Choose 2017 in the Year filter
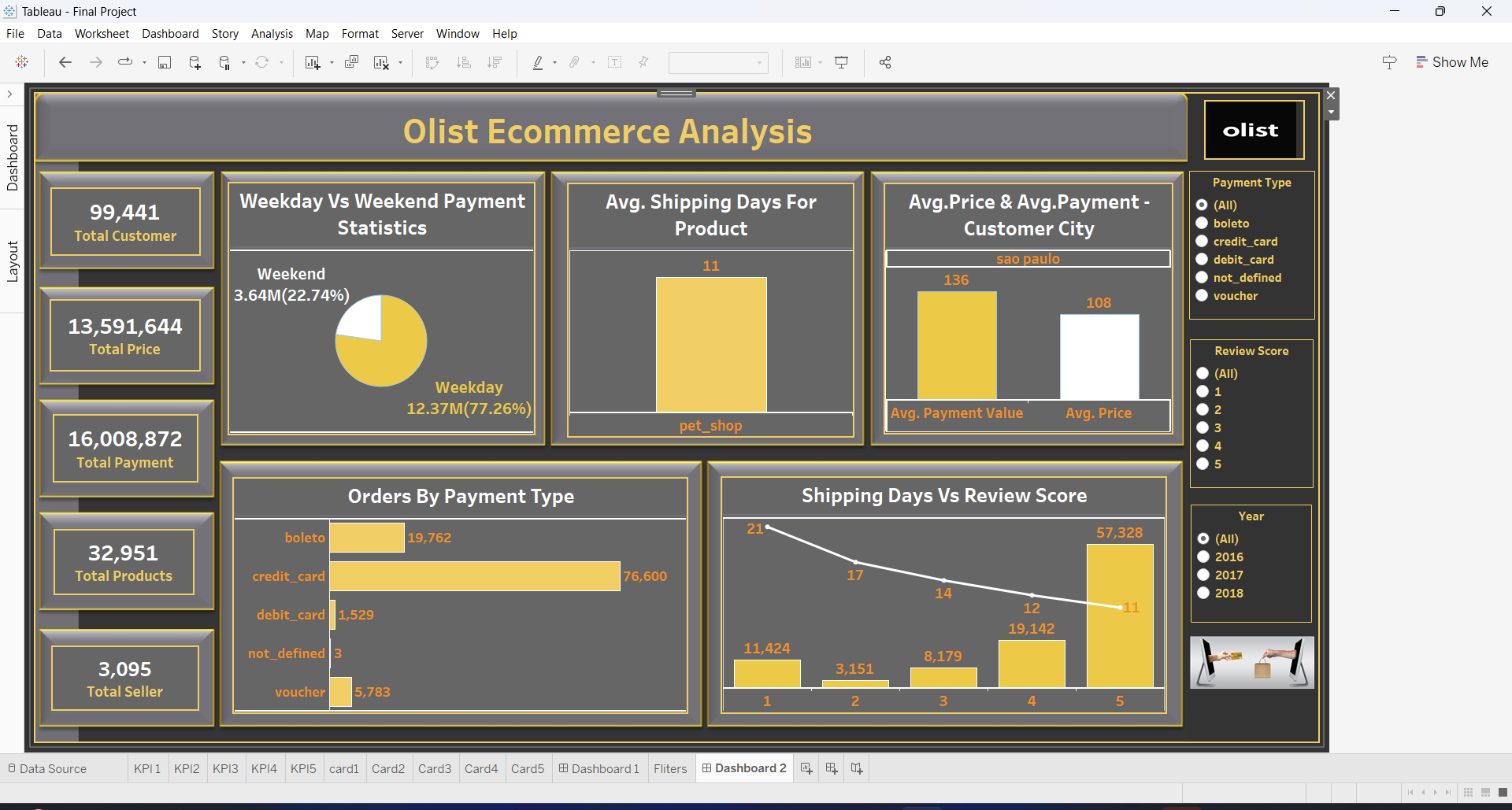 pyautogui.click(x=1203, y=575)
